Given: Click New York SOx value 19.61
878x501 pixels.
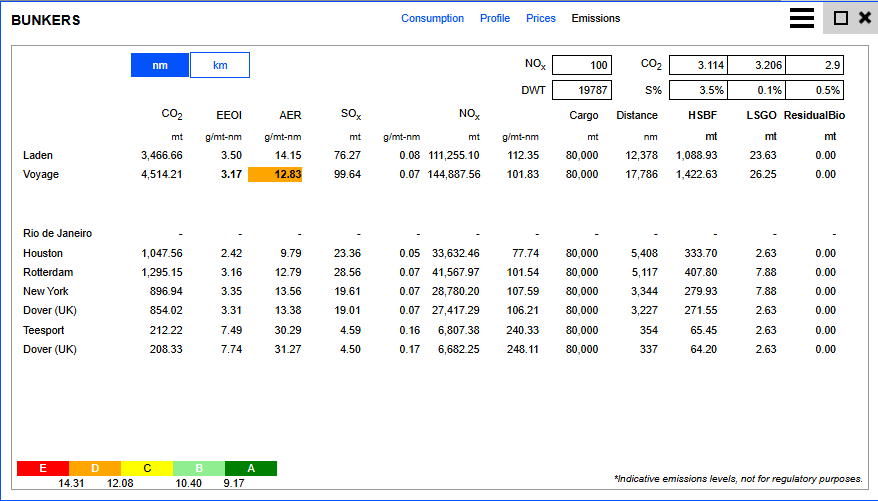Looking at the screenshot, I should click(x=347, y=291).
